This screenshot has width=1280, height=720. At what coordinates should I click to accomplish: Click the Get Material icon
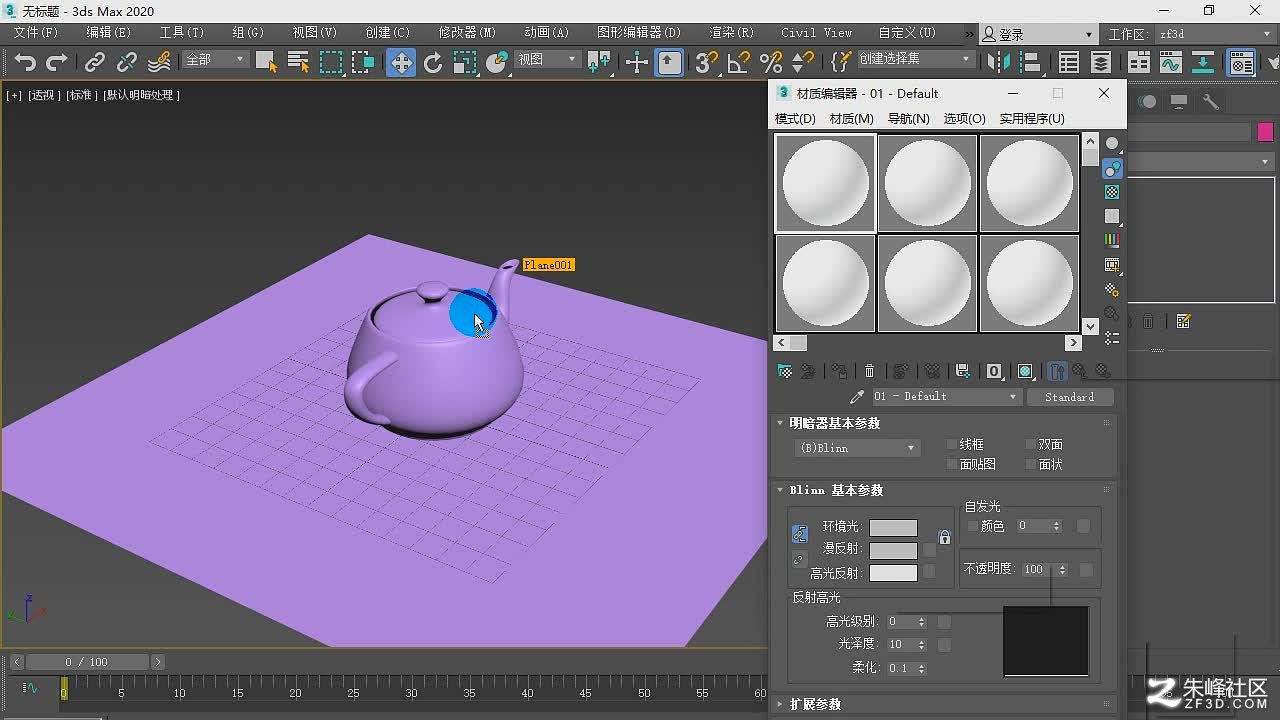click(786, 371)
